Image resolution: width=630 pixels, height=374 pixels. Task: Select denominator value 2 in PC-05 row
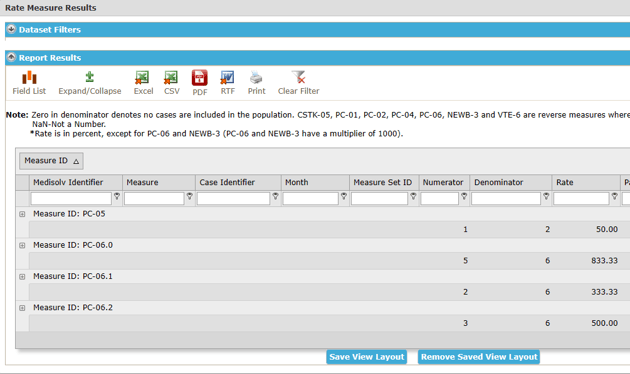547,229
